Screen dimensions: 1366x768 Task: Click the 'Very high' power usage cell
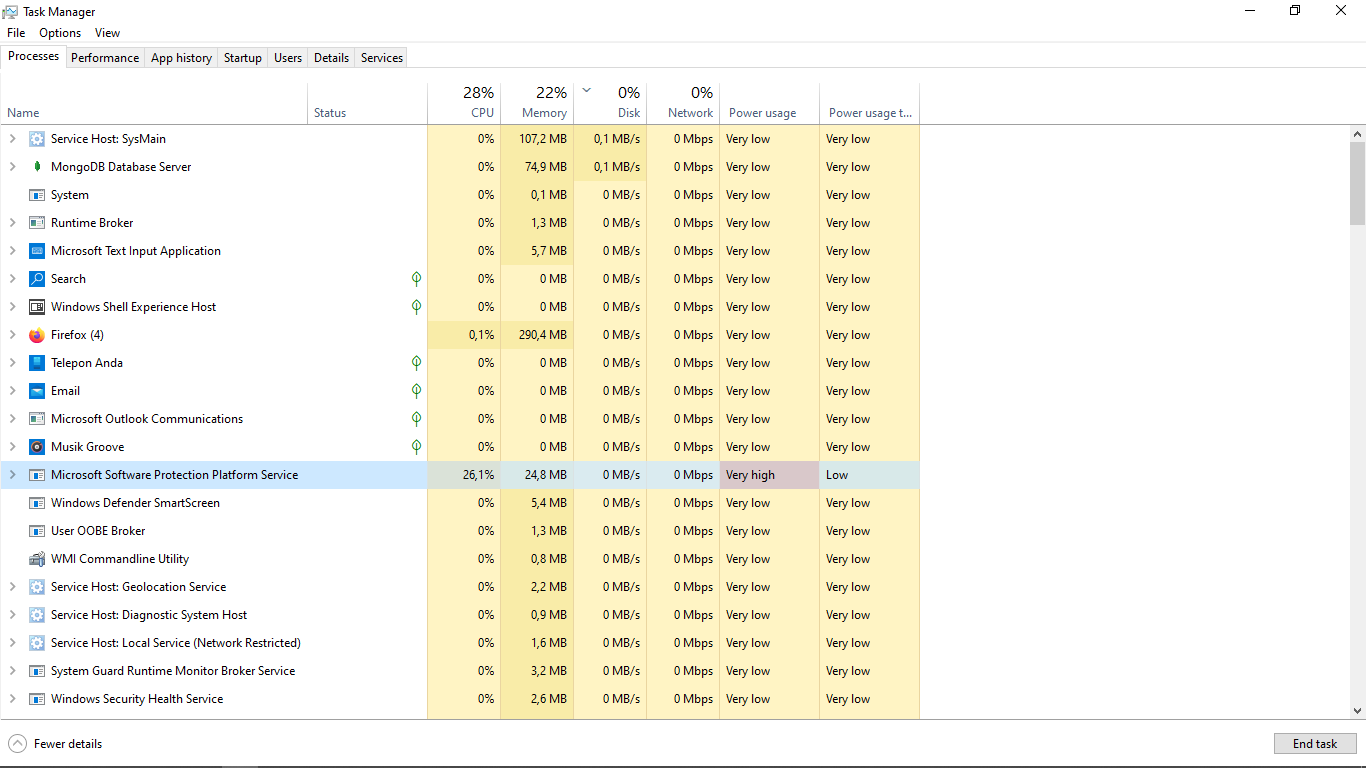tap(769, 475)
